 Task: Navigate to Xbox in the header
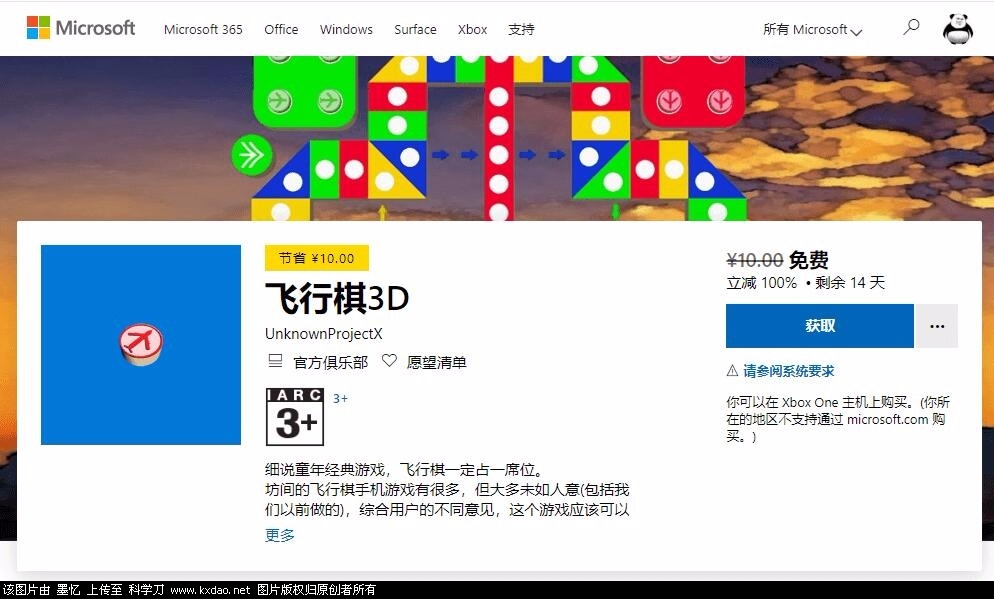473,29
